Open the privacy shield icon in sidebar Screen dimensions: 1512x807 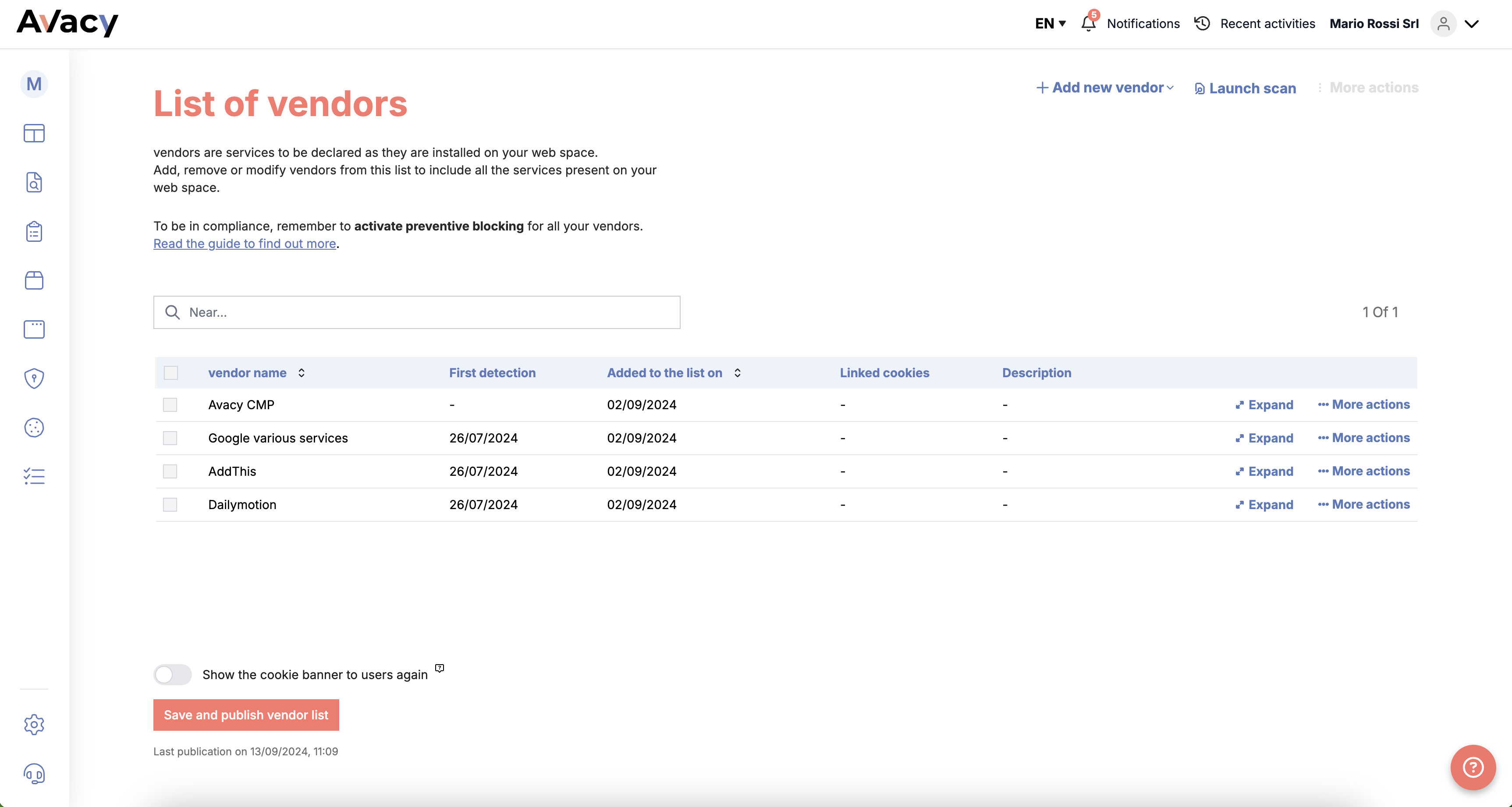(x=34, y=379)
